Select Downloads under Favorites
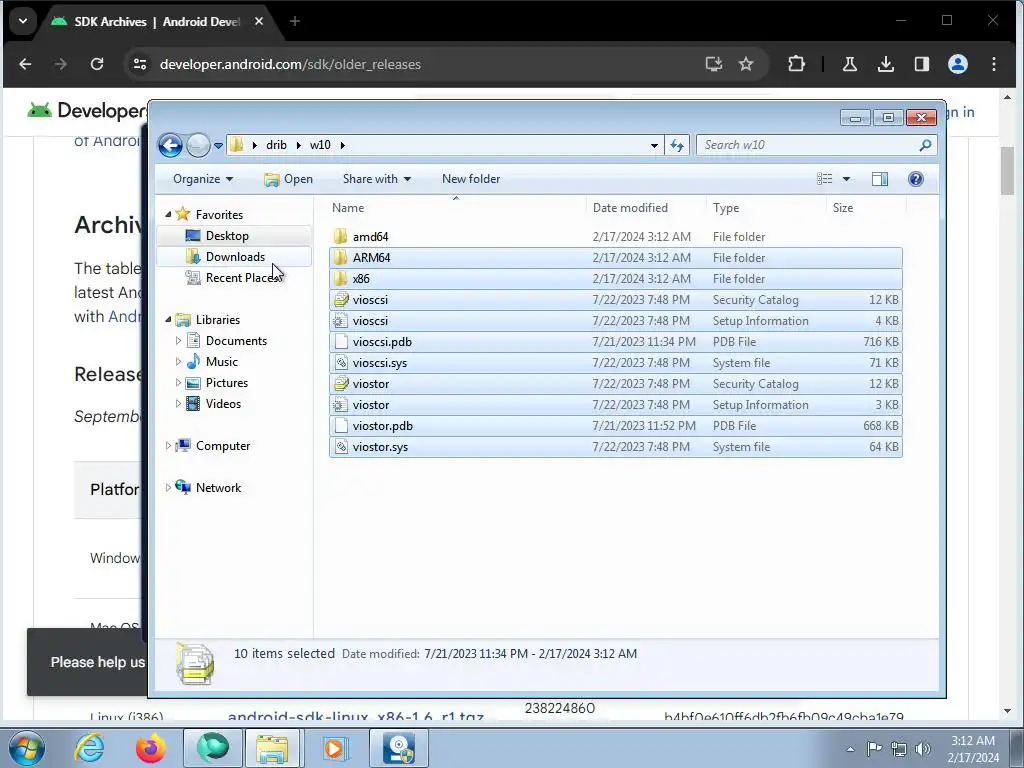The image size is (1024, 768). [x=235, y=257]
